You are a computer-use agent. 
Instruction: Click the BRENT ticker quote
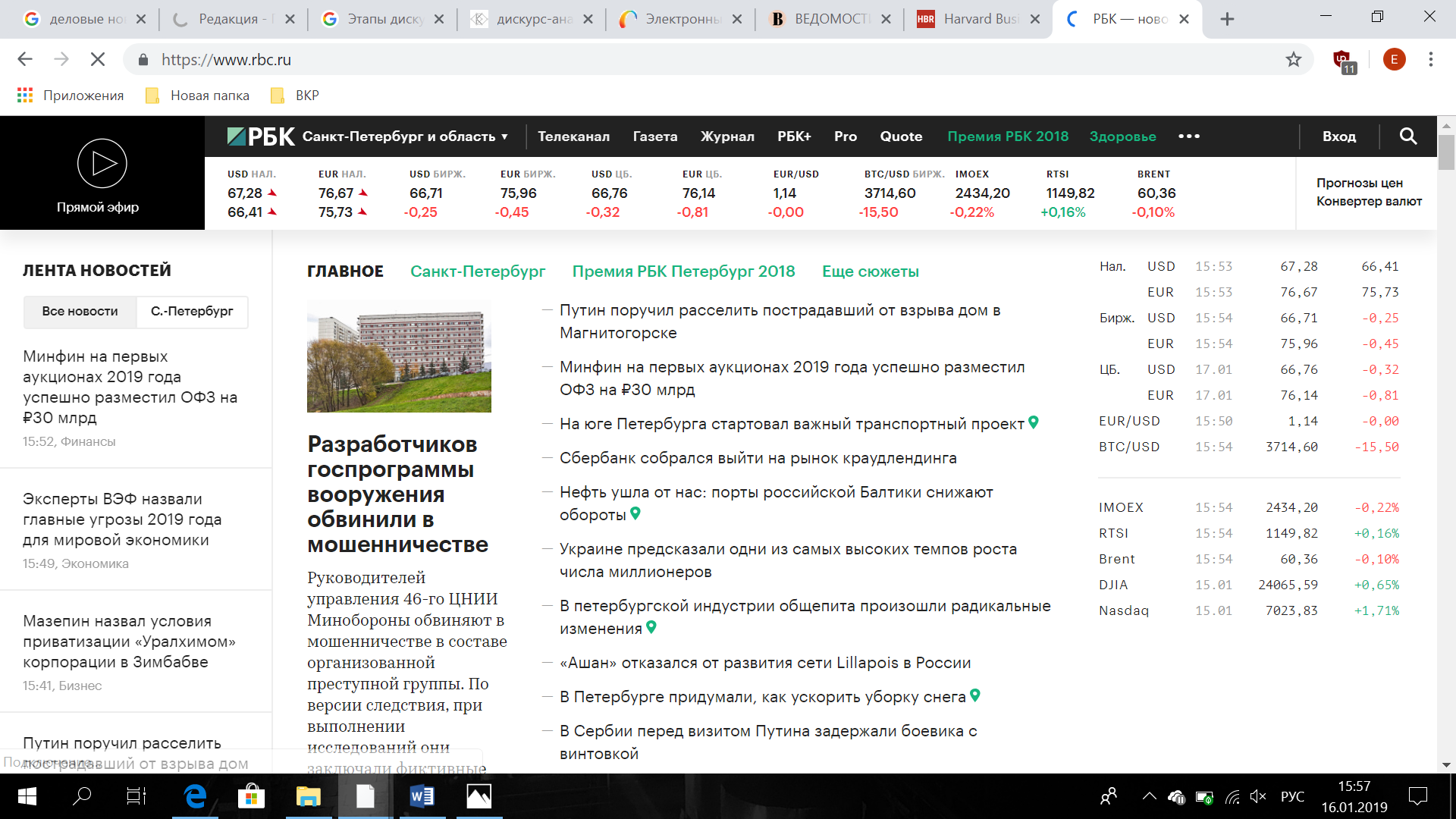(1155, 193)
